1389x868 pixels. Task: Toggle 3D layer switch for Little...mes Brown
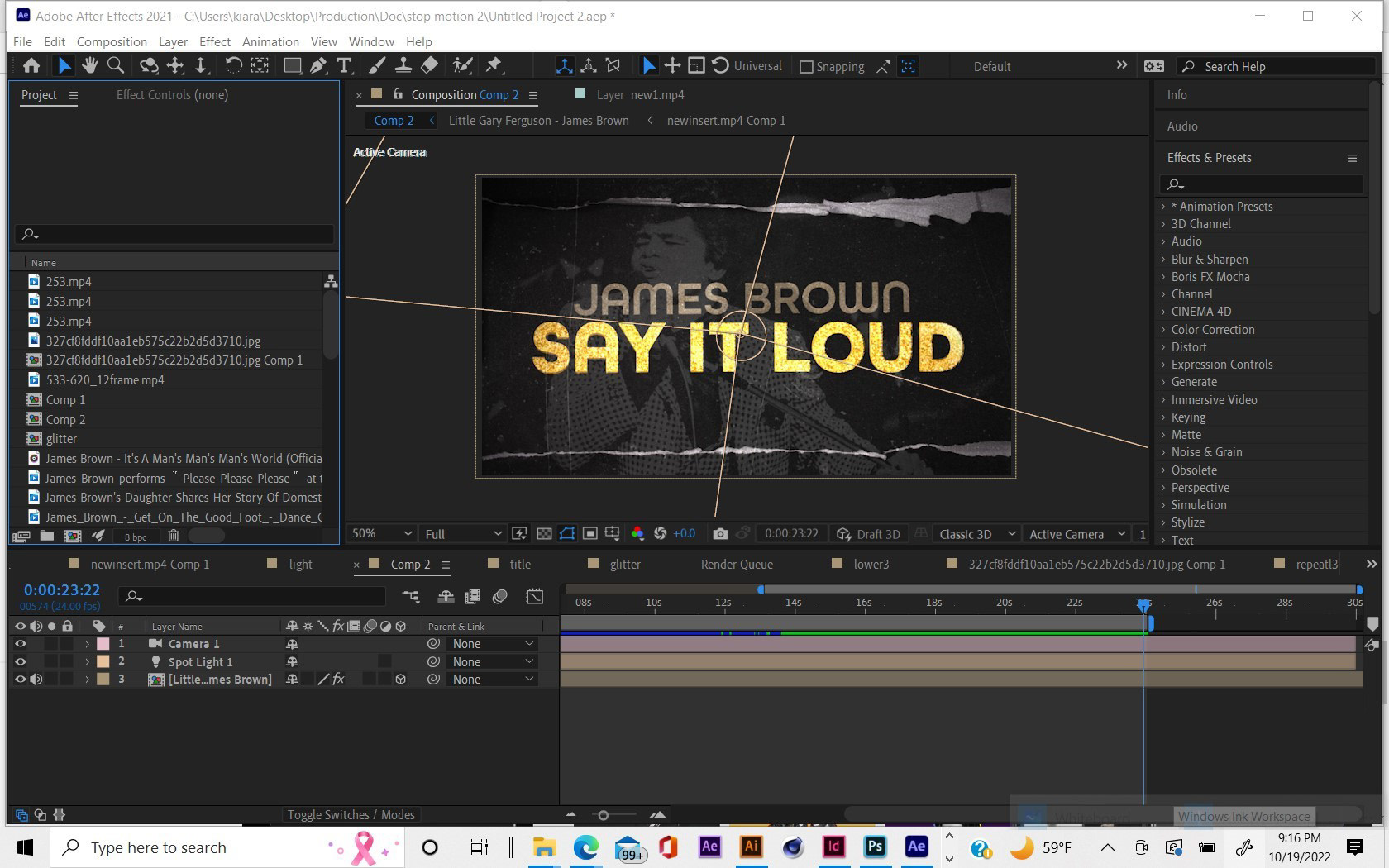tap(401, 680)
